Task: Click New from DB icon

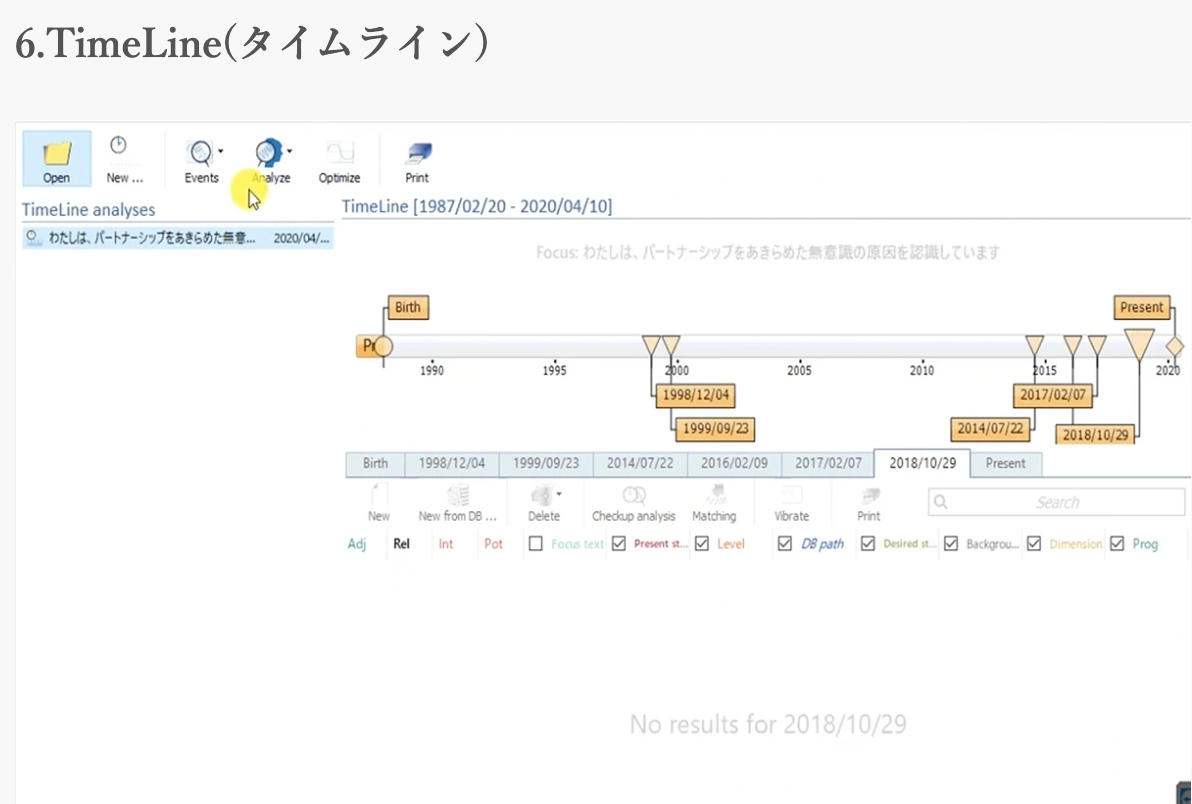Action: [458, 495]
